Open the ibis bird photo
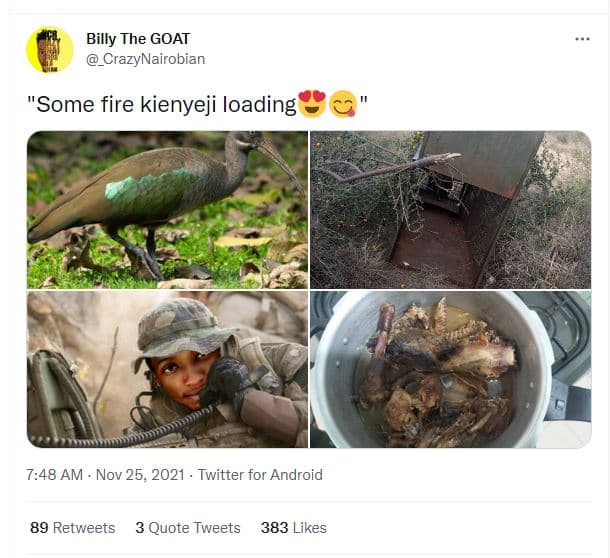This screenshot has width=610, height=558. 167,209
